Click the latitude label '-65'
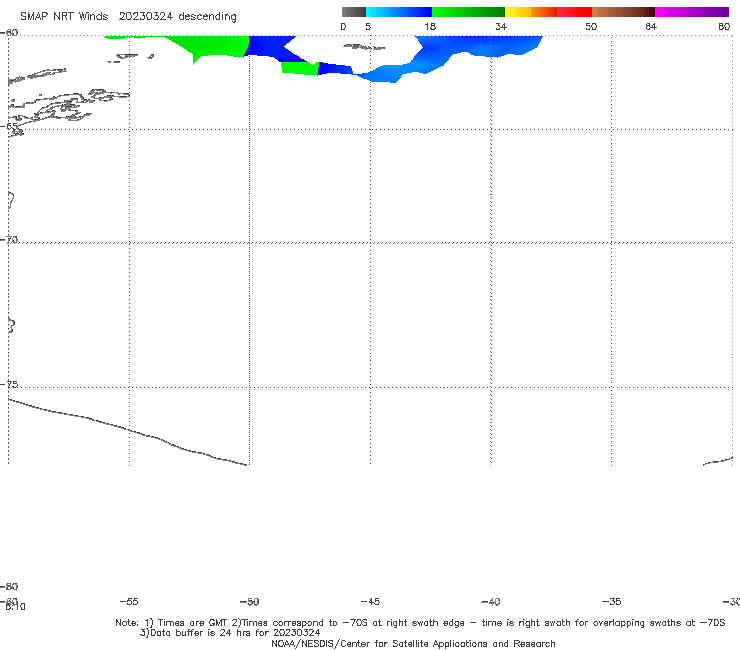Image resolution: width=740 pixels, height=650 pixels. click(x=9, y=126)
